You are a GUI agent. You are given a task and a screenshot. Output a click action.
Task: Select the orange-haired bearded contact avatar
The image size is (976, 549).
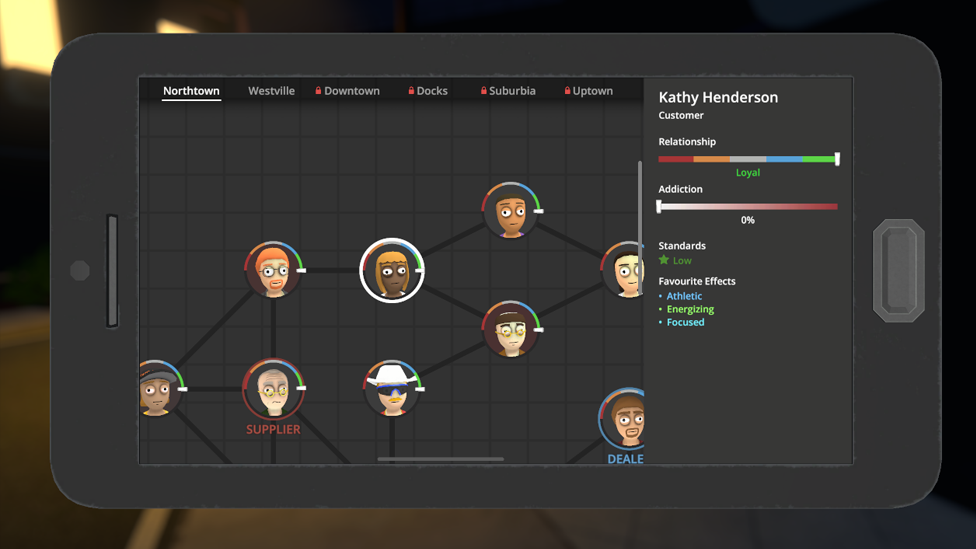pos(273,270)
